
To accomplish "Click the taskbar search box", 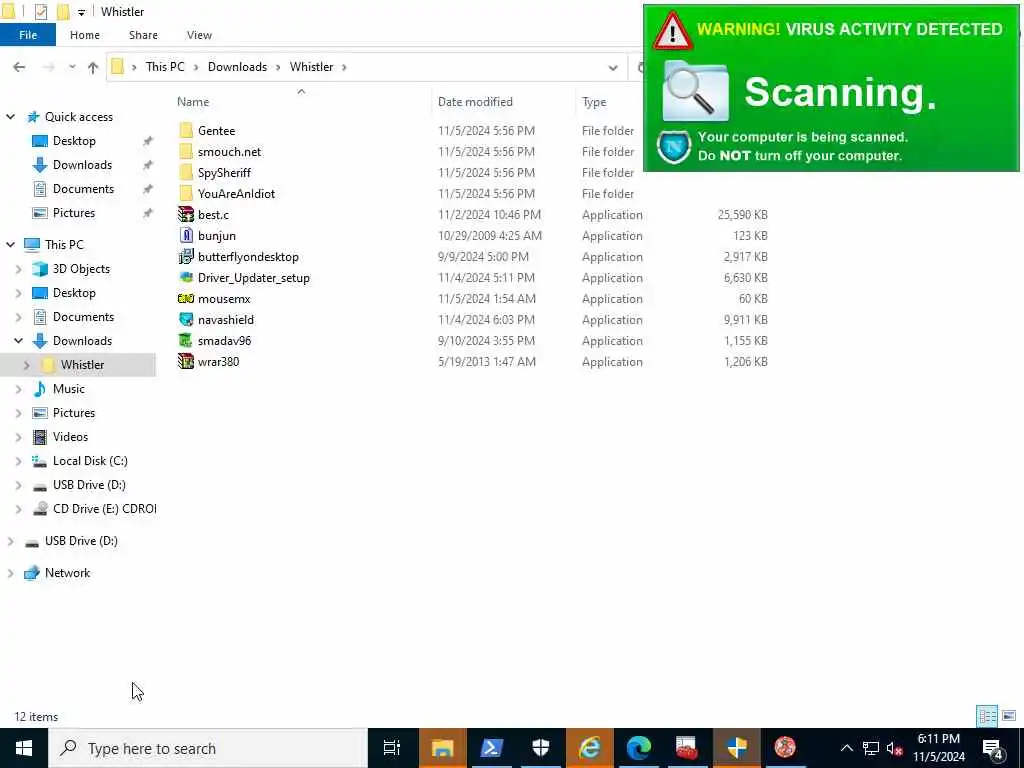I will click(x=208, y=748).
